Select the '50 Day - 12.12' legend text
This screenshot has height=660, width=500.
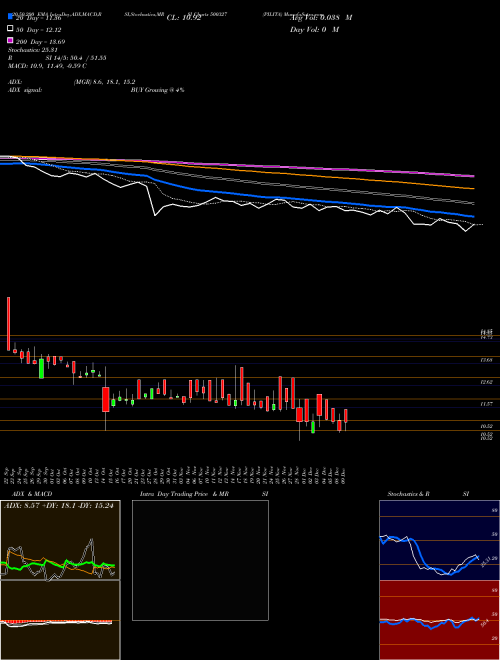[x=38, y=30]
